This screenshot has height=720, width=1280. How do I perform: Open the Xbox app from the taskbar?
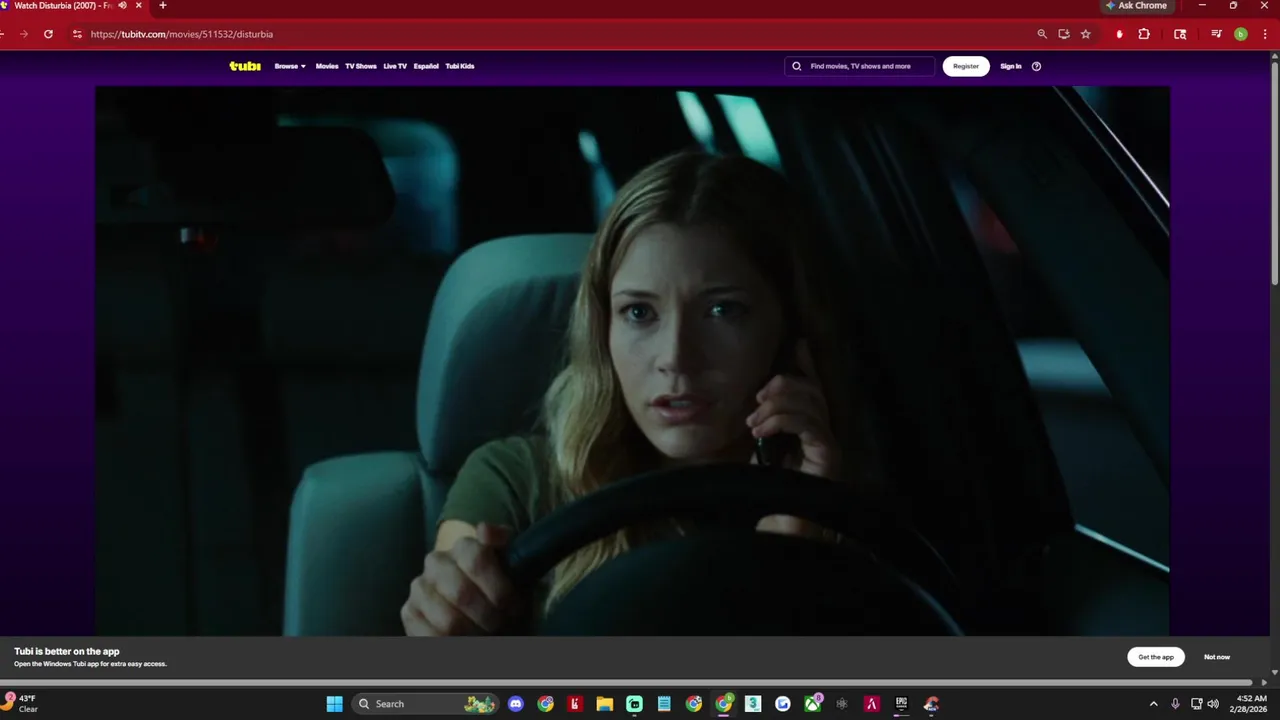click(813, 704)
